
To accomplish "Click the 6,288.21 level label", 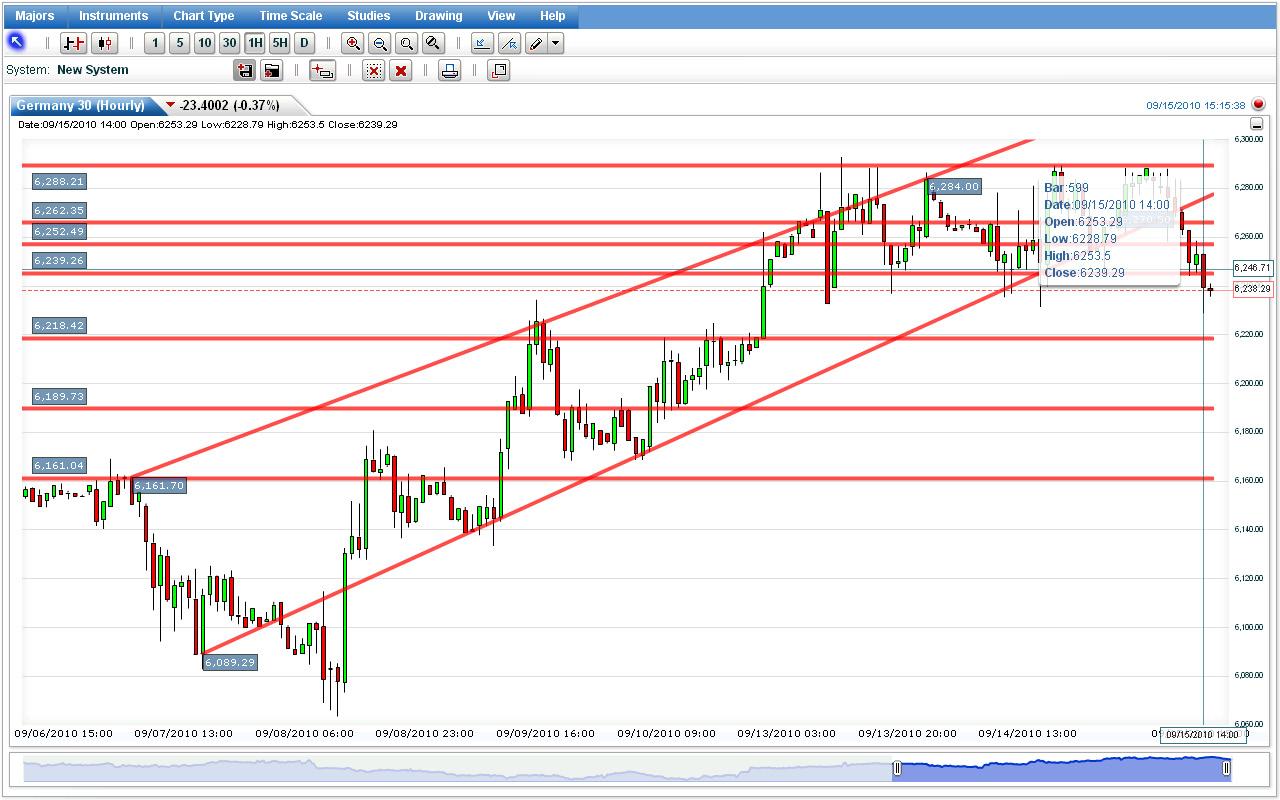I will pyautogui.click(x=59, y=182).
